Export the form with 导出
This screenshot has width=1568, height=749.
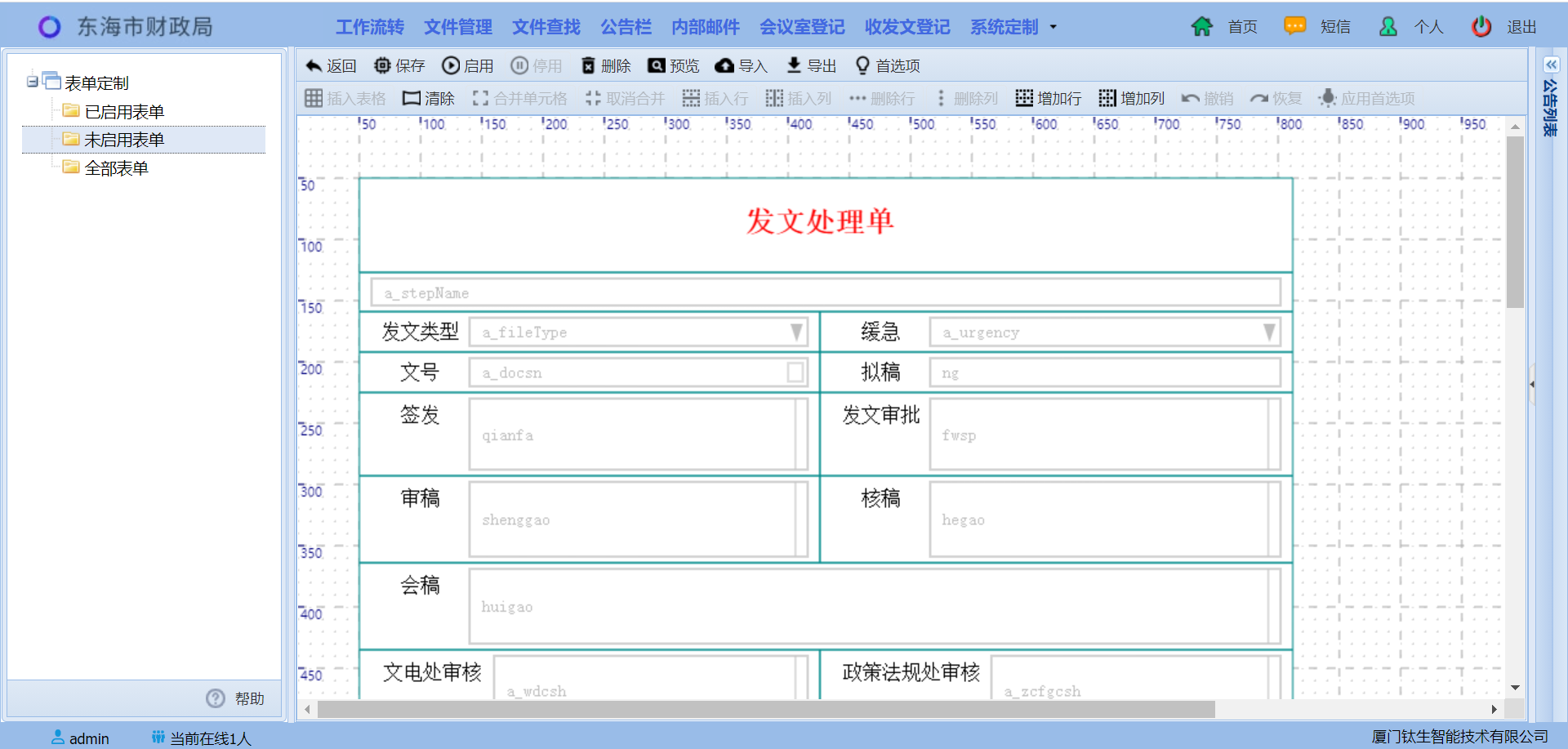(x=811, y=66)
